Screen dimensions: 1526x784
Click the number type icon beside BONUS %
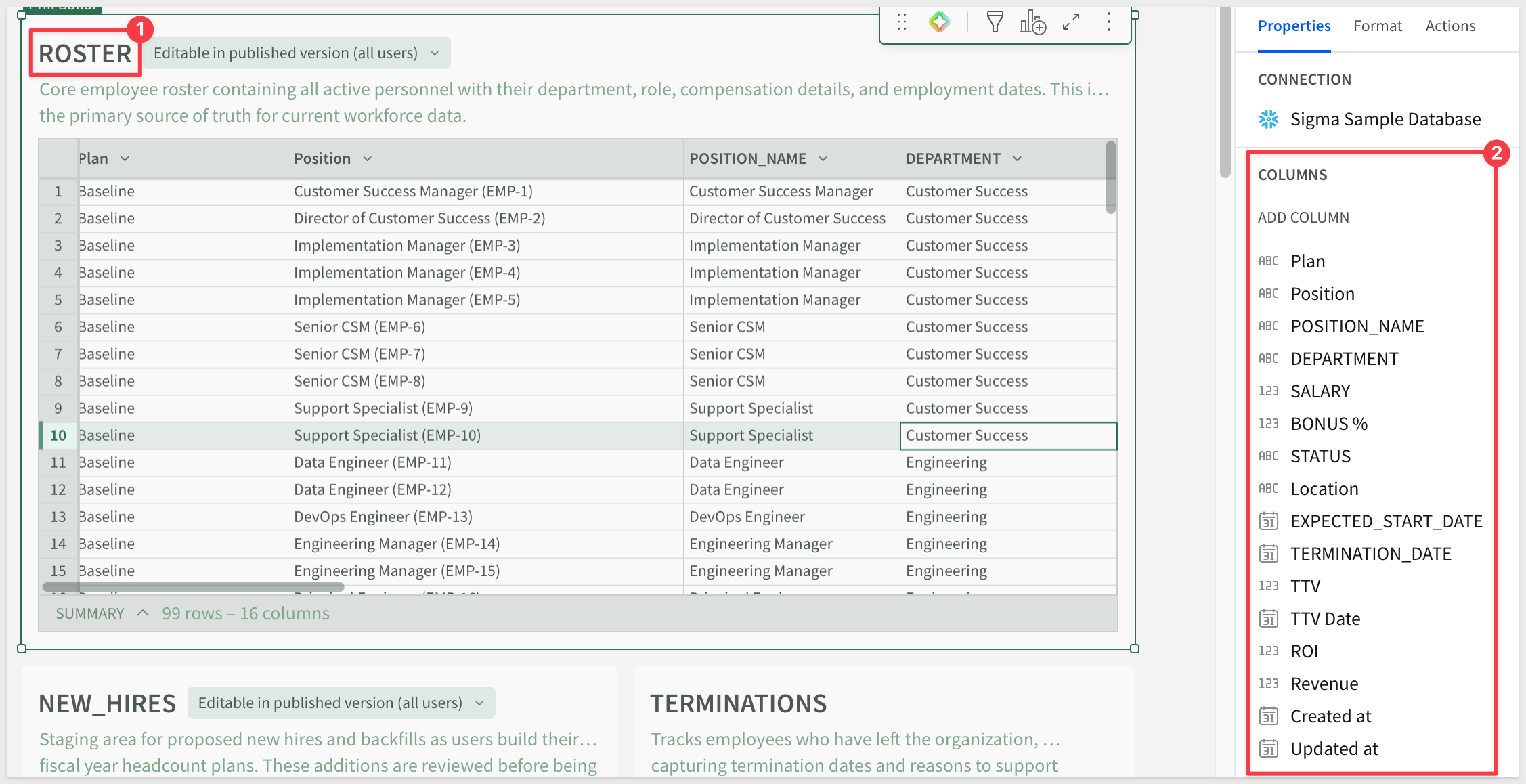pos(1268,424)
